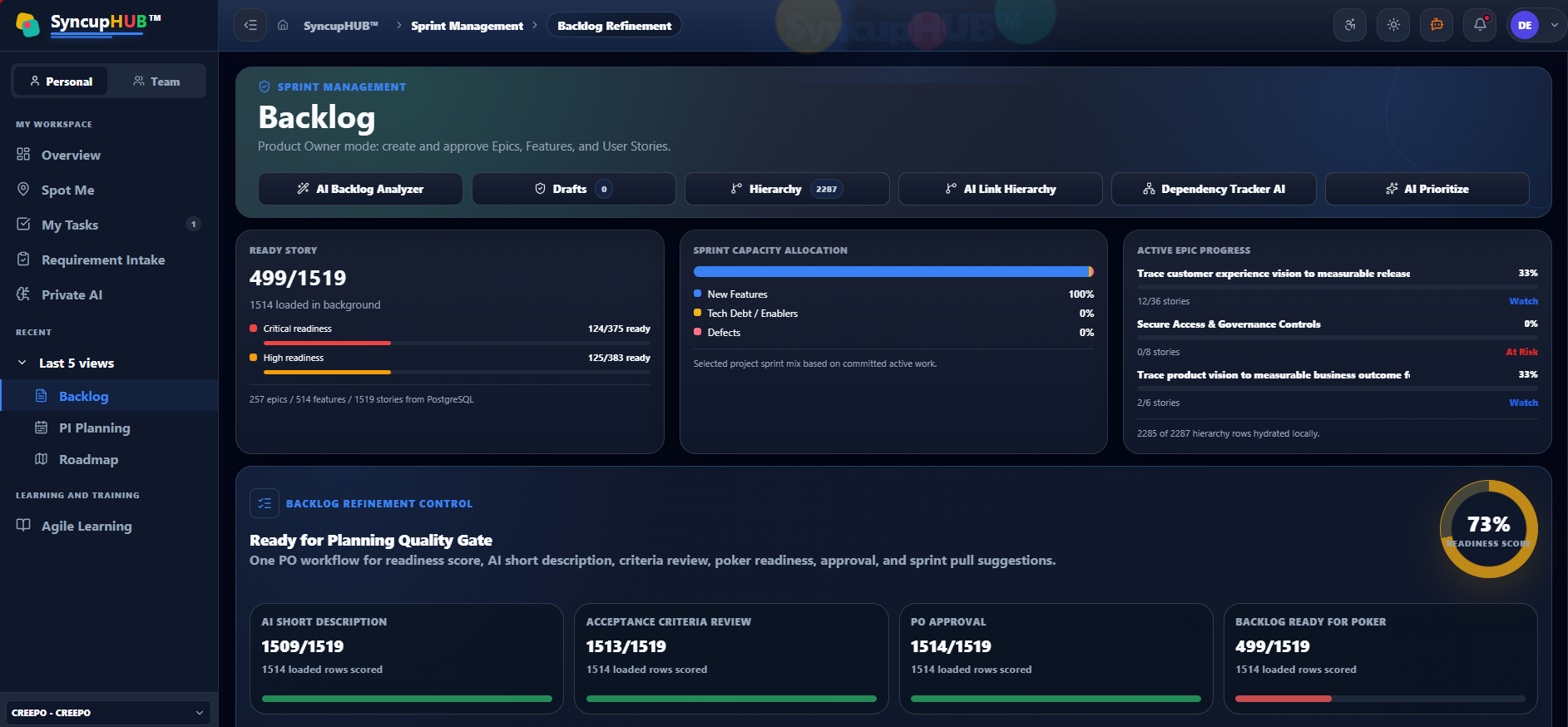Run AI Prioritize
Screen dimensions: 1568x727
(x=1427, y=189)
